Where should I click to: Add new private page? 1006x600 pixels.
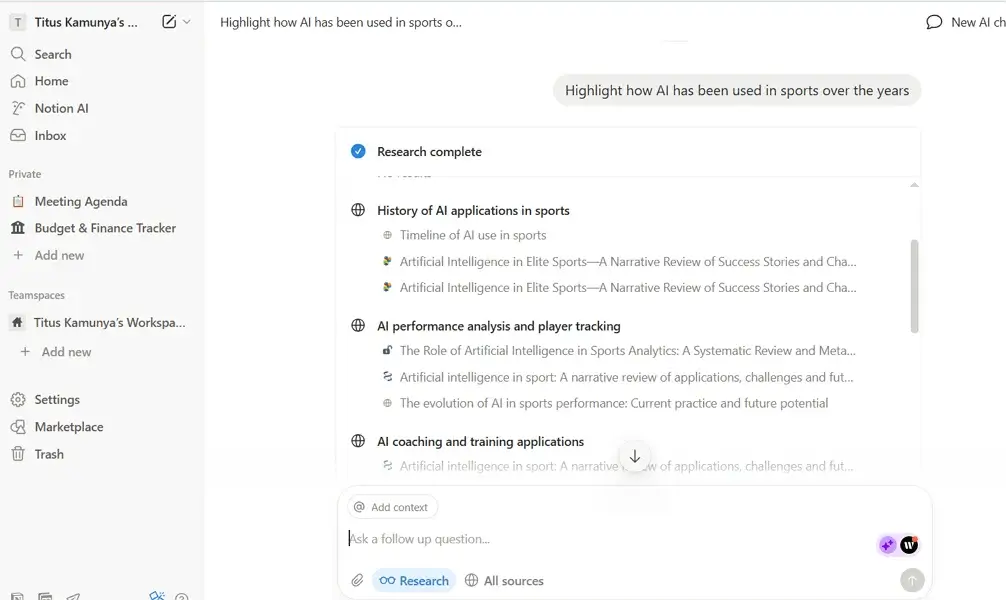tap(59, 255)
